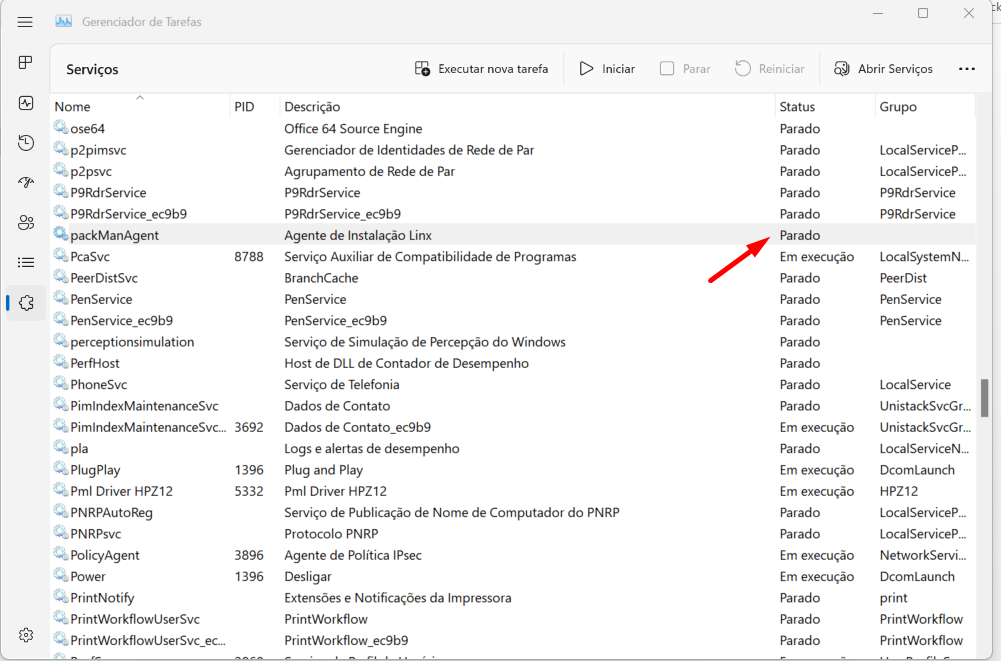This screenshot has width=1001, height=661.
Task: Click description Logs e alertas de desempenho
Action: pyautogui.click(x=372, y=448)
